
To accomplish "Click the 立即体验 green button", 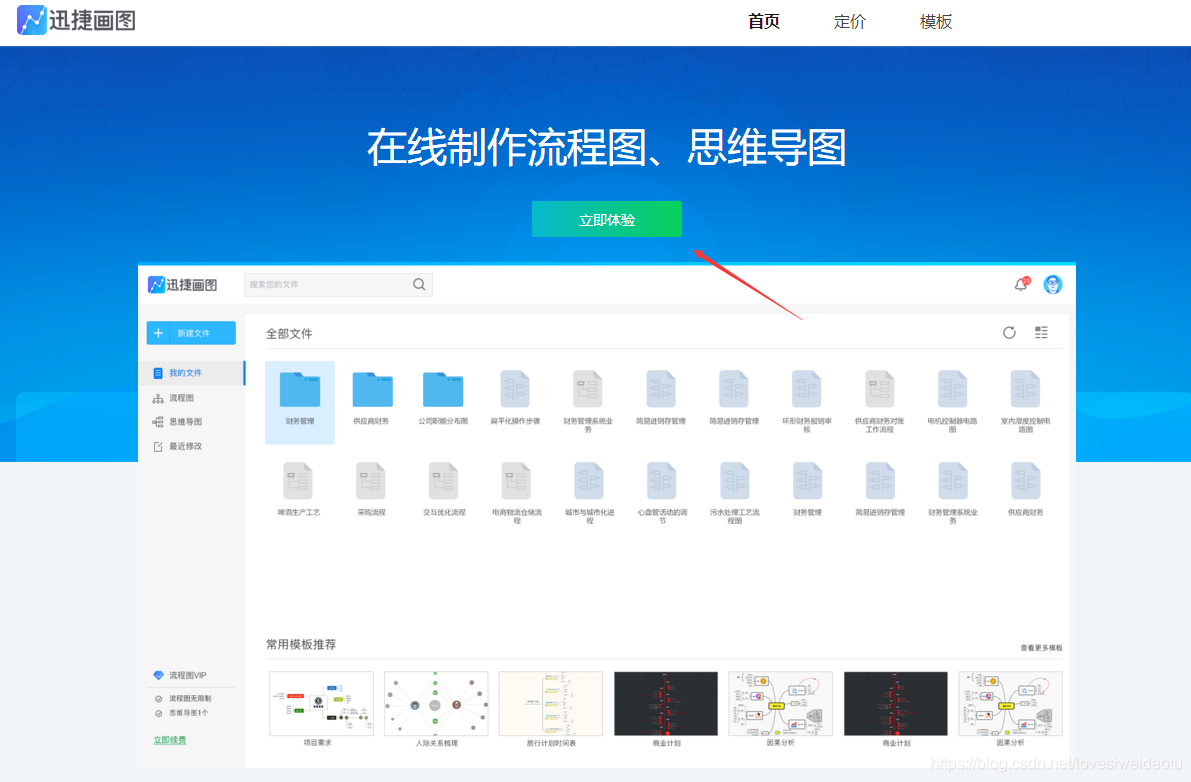I will (606, 219).
